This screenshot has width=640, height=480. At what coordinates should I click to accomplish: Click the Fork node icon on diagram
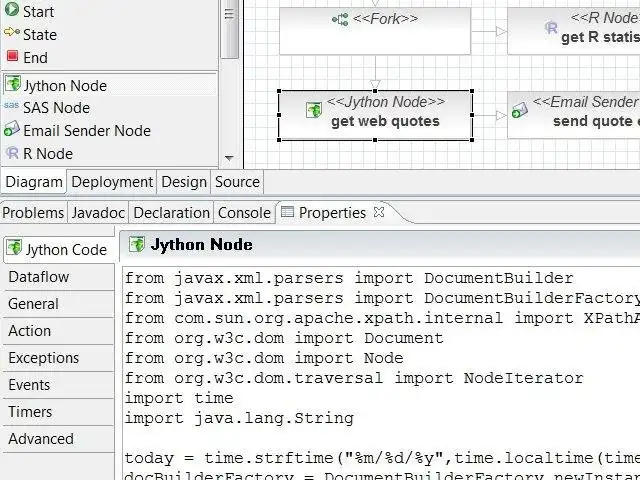(340, 19)
